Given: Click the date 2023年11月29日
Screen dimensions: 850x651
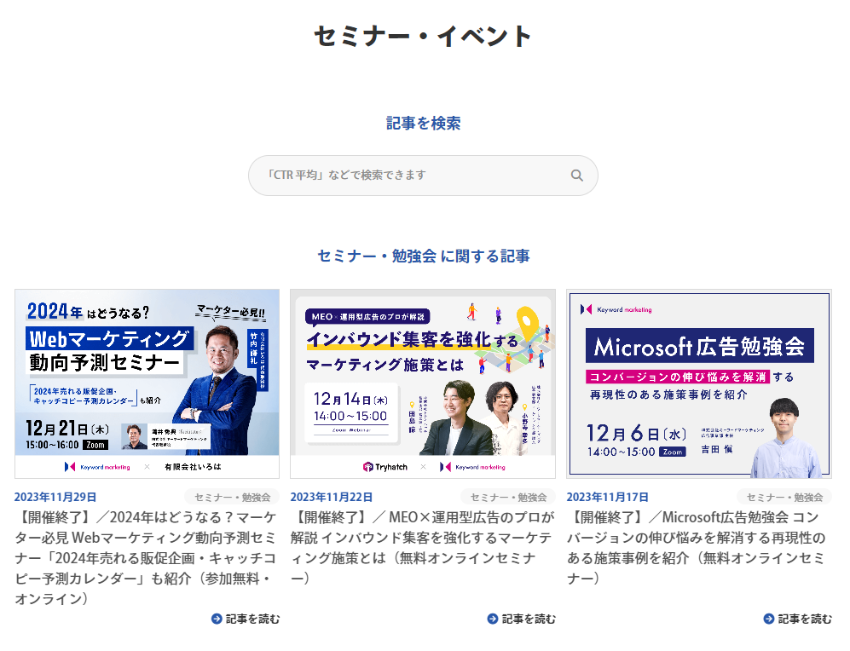Looking at the screenshot, I should 55,497.
